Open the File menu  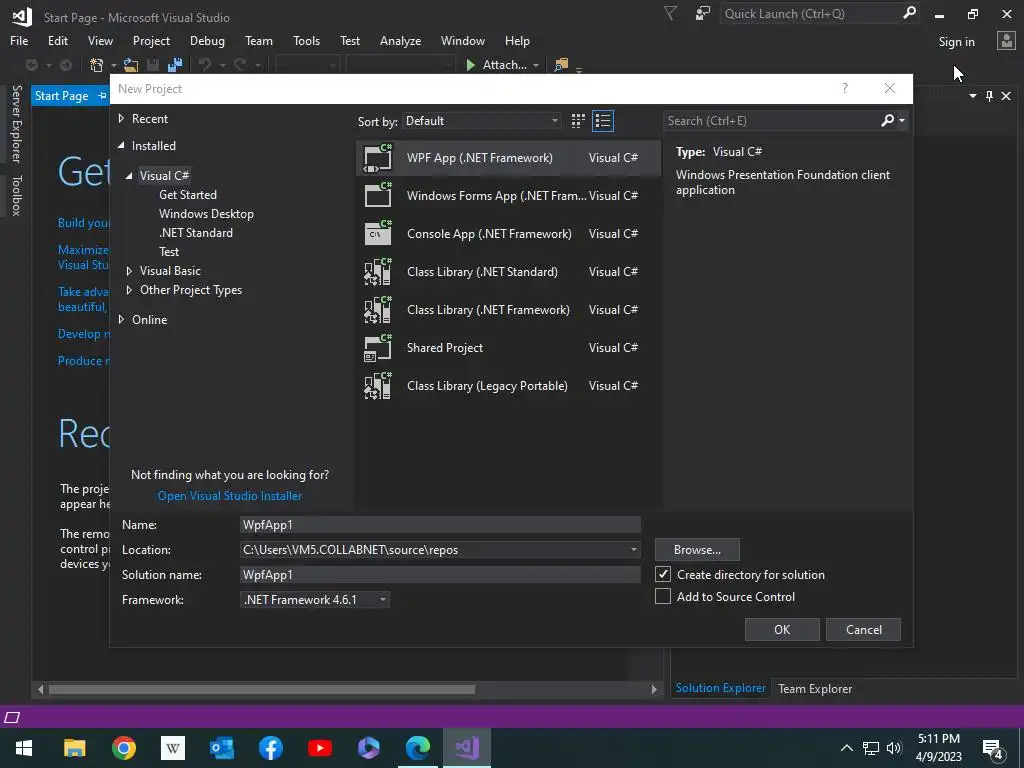pyautogui.click(x=19, y=40)
